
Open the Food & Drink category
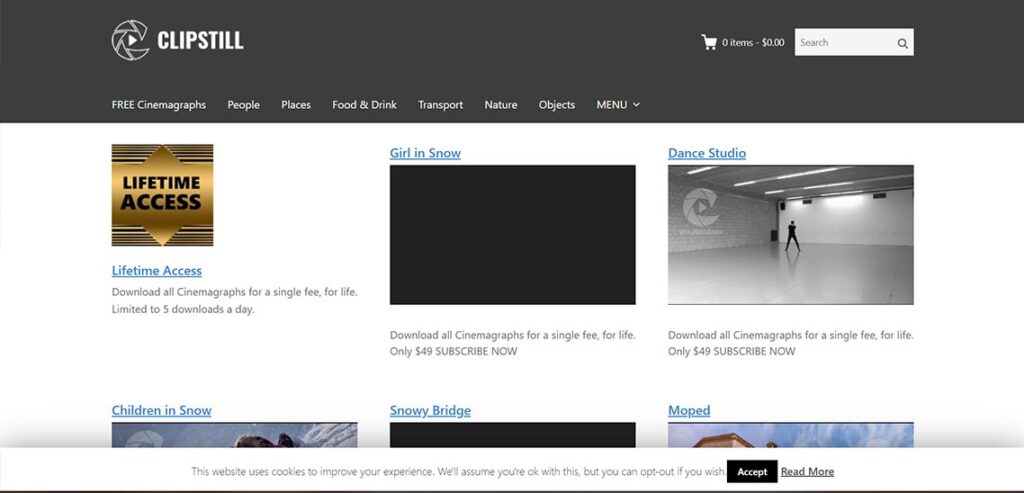[x=364, y=104]
